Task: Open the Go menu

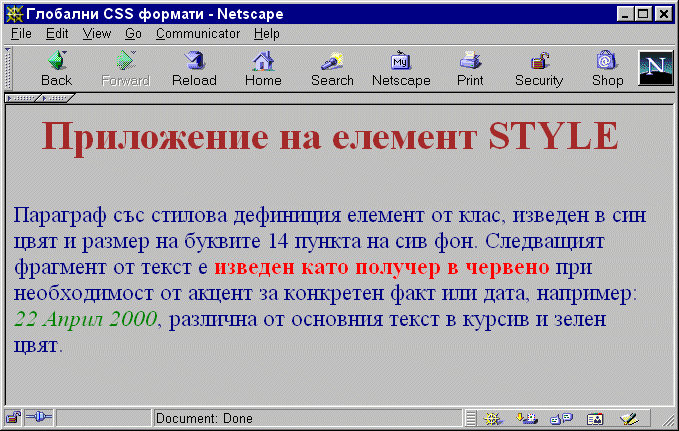Action: tap(133, 33)
